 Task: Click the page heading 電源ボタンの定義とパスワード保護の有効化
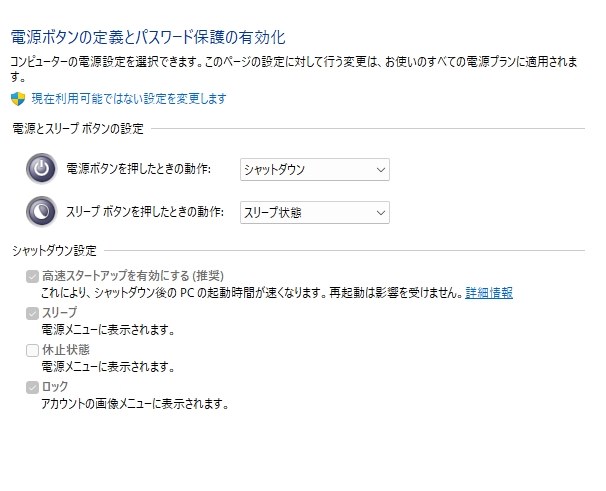[148, 38]
